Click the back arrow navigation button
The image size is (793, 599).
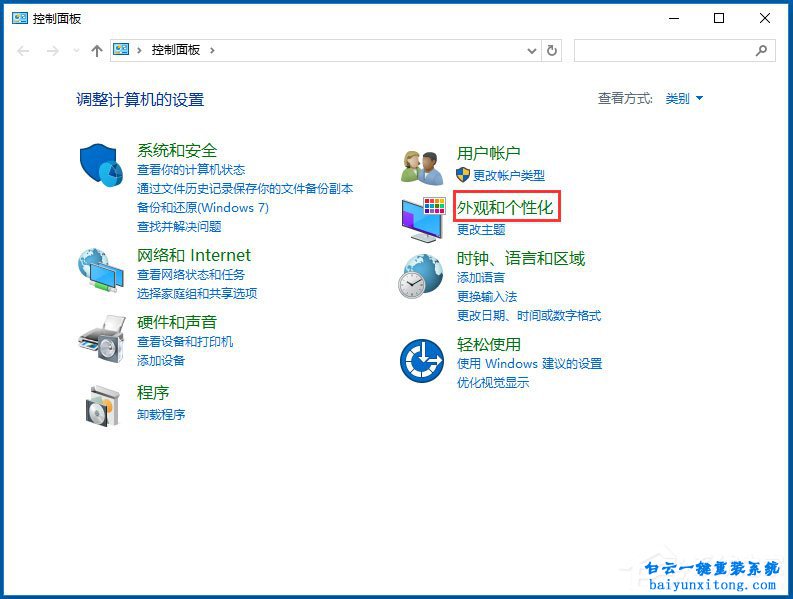pyautogui.click(x=23, y=51)
